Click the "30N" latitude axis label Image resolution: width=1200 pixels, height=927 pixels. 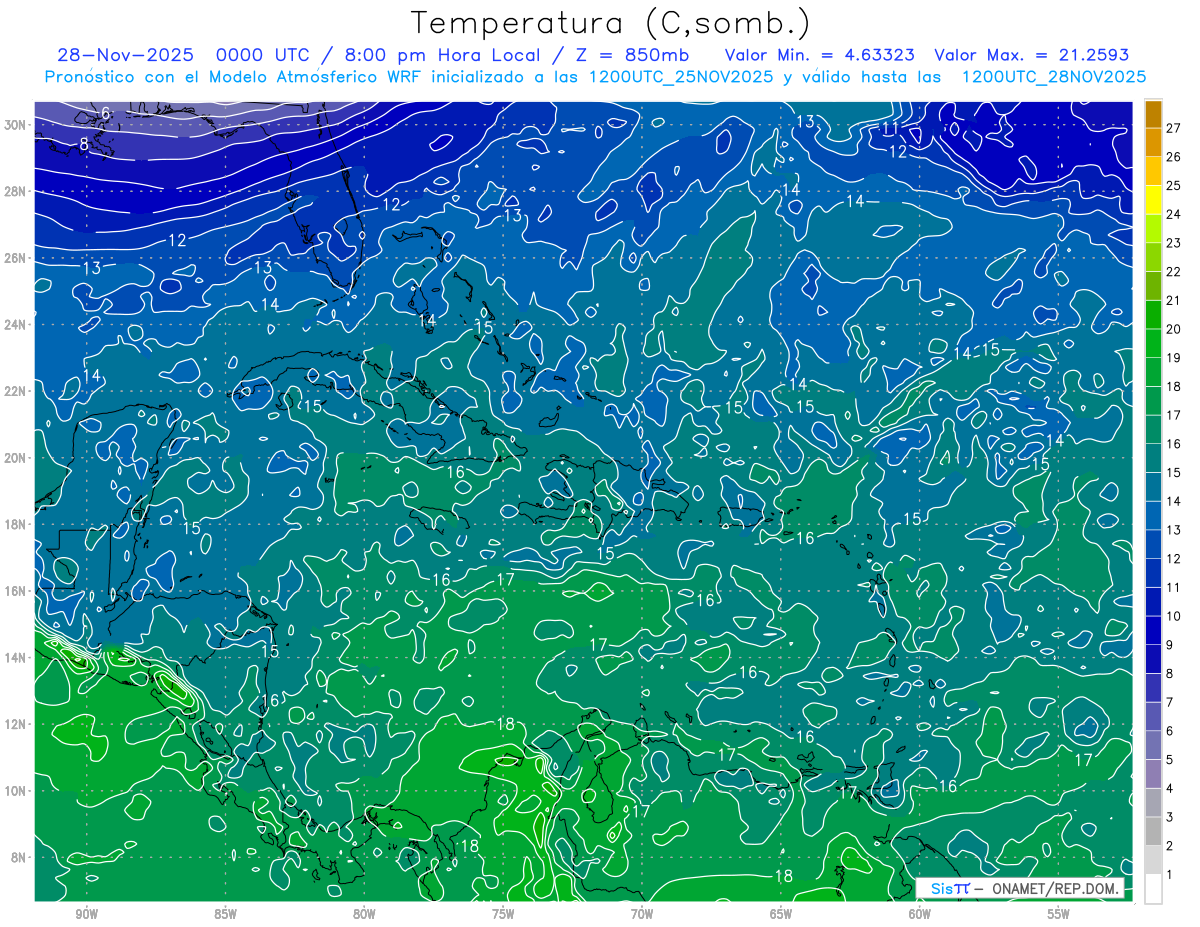coord(16,125)
